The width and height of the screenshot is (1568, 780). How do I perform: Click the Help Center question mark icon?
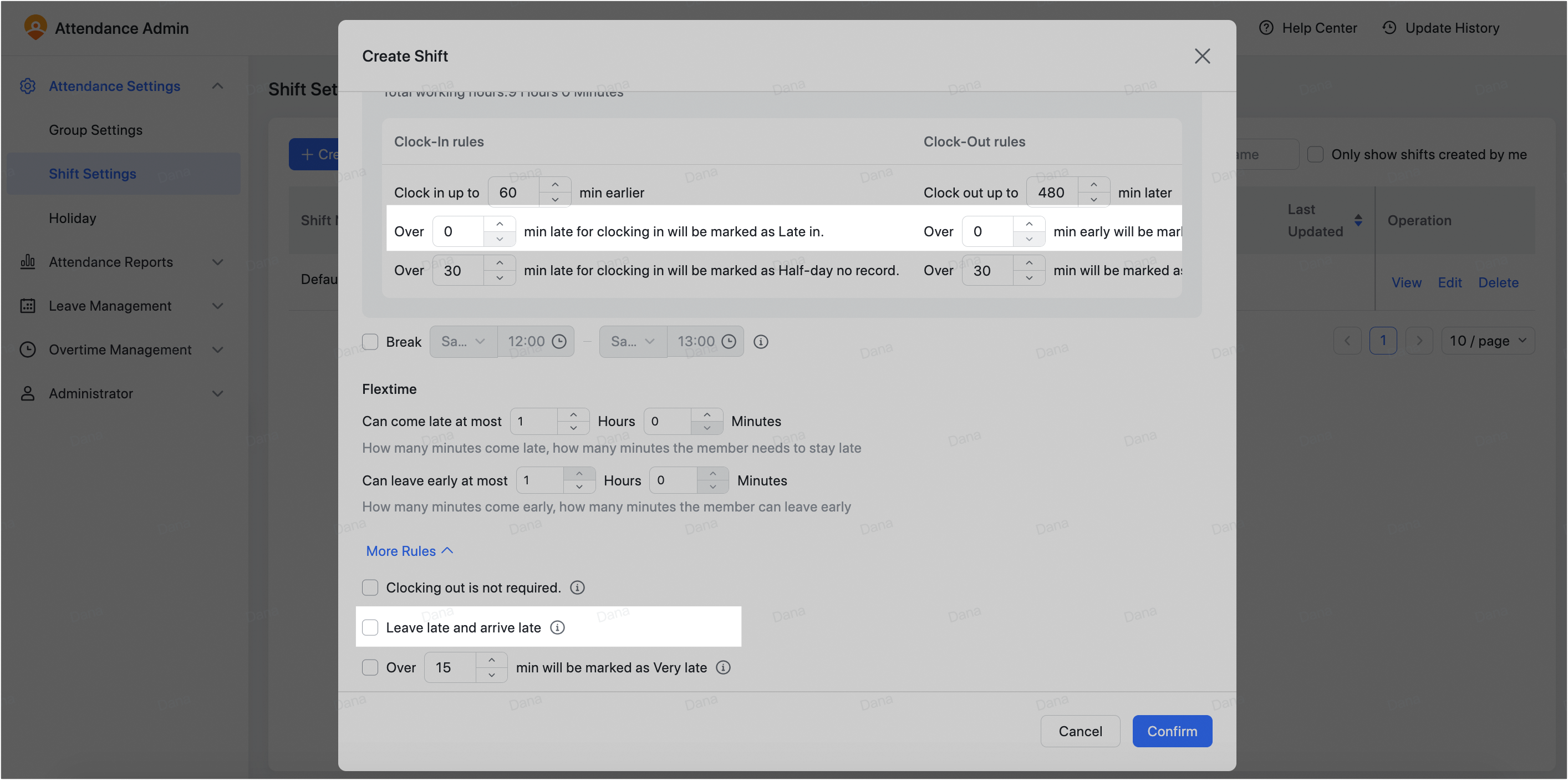coord(1266,28)
